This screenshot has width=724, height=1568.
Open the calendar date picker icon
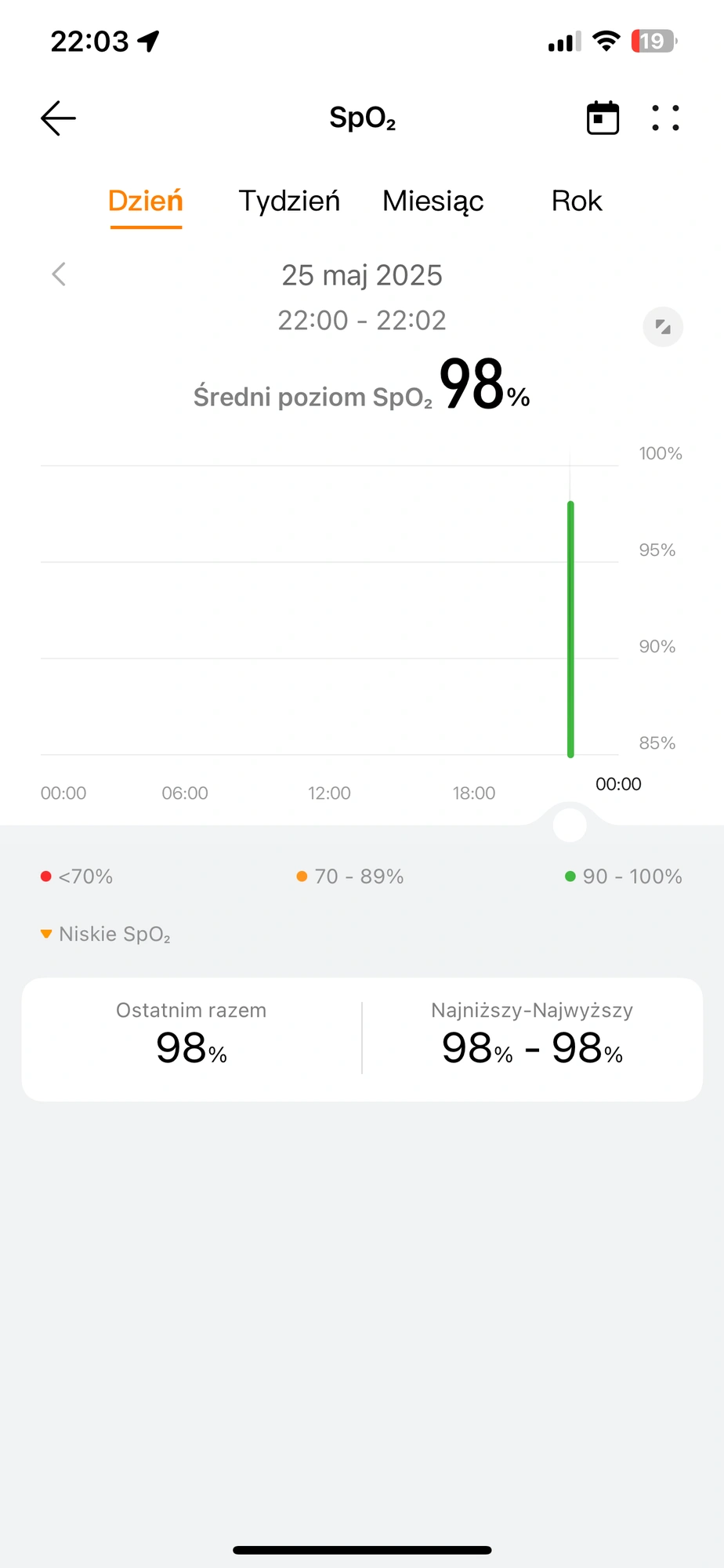603,118
